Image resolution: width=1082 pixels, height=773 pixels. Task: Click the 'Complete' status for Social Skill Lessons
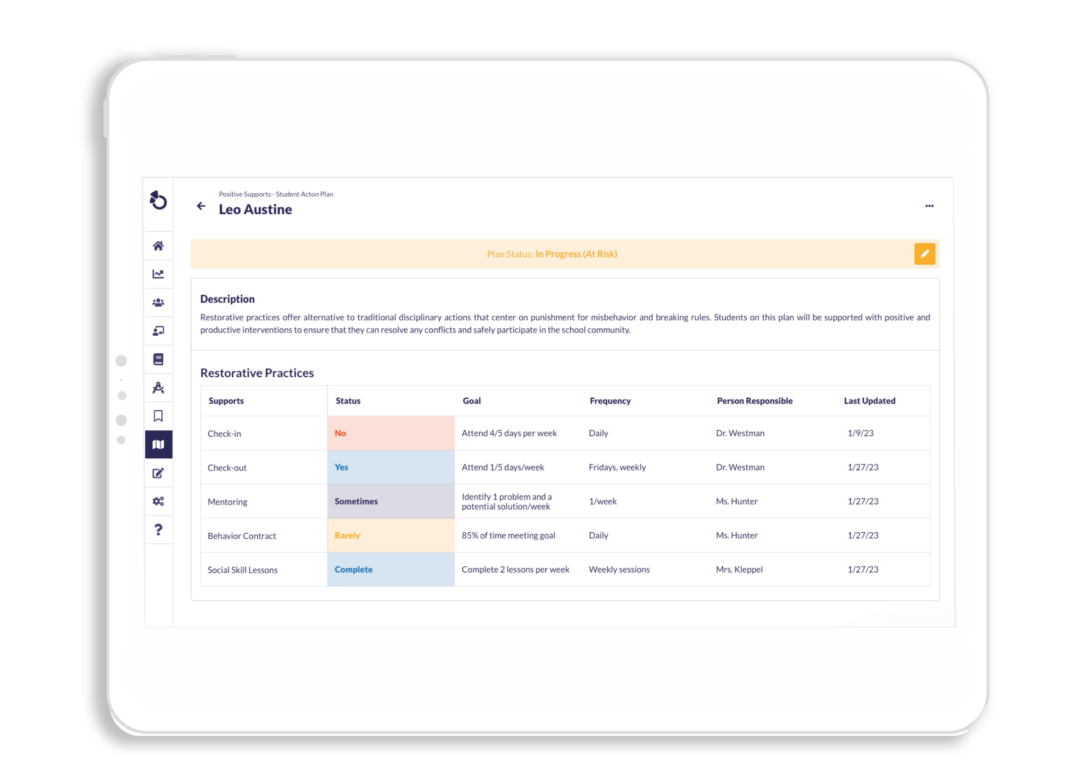tap(390, 570)
